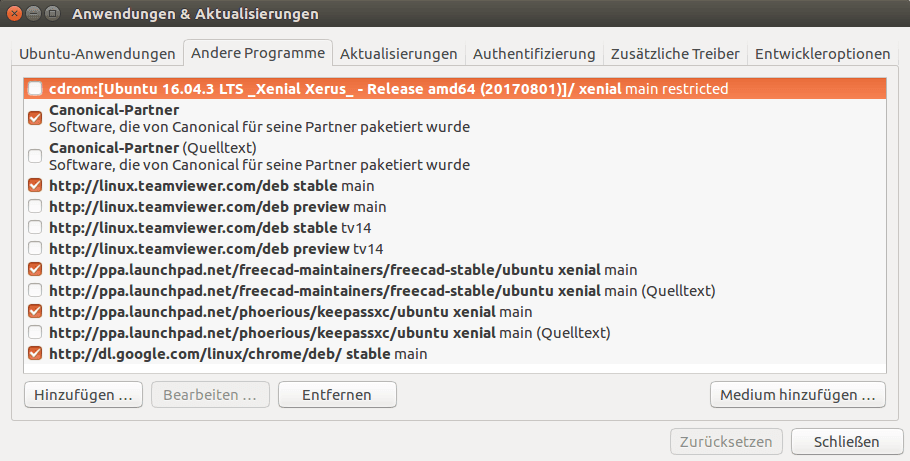
Task: Click the Hinzufügen … button
Action: [84, 395]
